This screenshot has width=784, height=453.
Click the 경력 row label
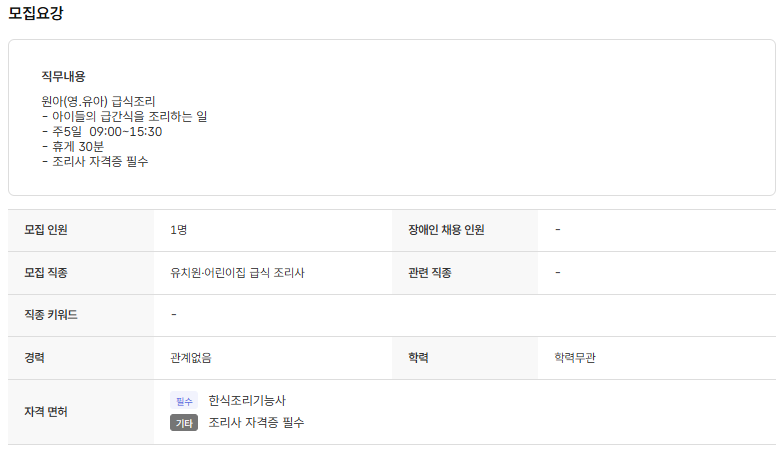[x=35, y=358]
